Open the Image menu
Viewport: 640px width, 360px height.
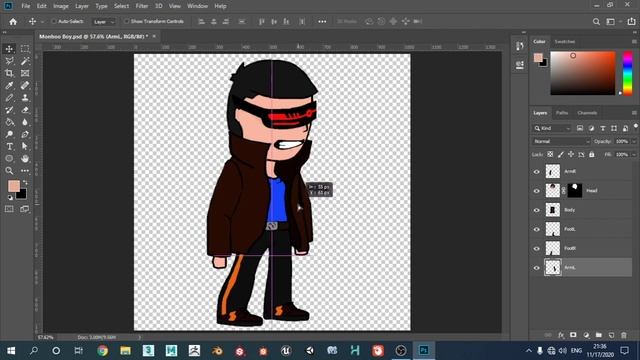[61, 6]
